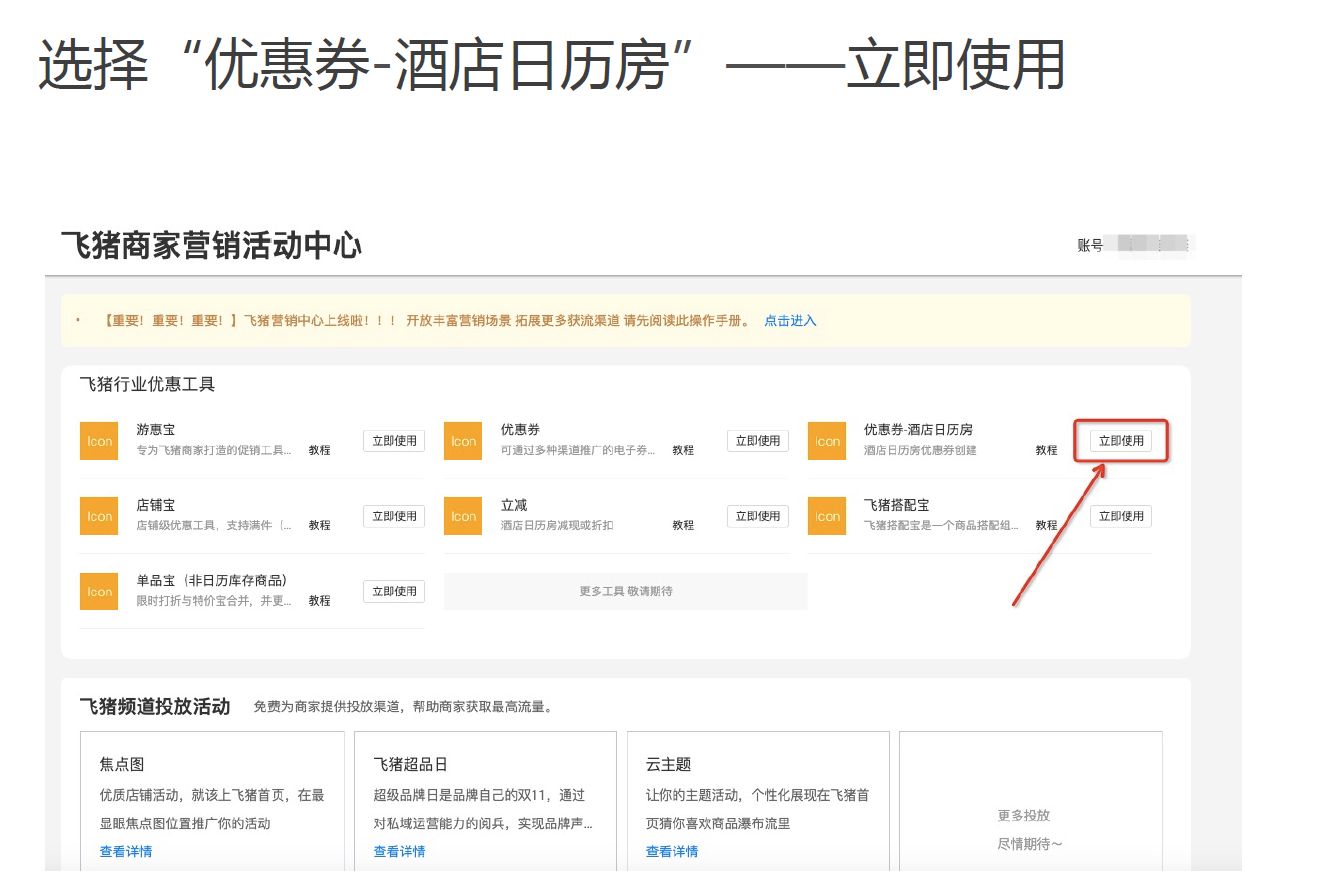
Task: Click the standalone 优惠券 tool title
Action: point(520,430)
